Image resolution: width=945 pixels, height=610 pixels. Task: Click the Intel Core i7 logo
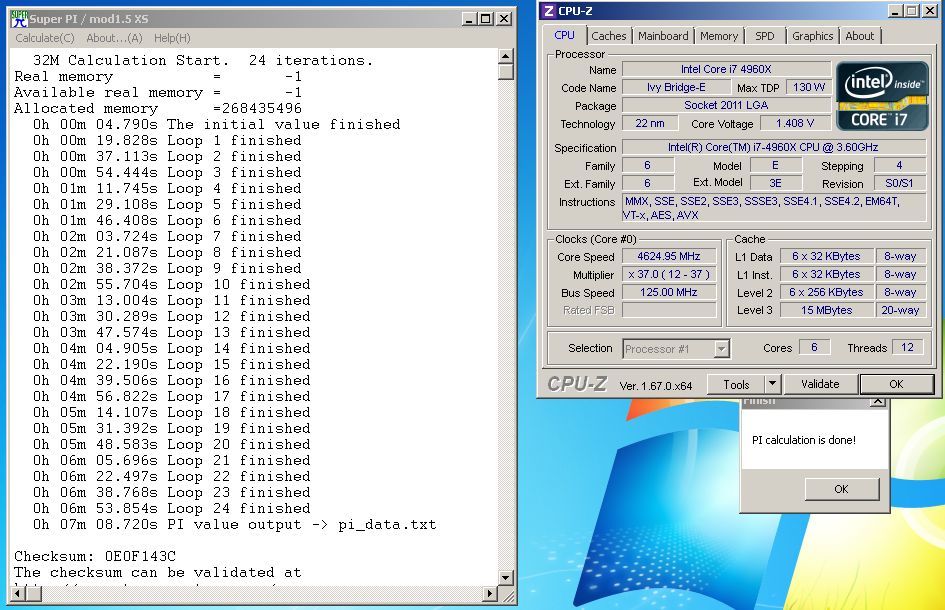[880, 96]
